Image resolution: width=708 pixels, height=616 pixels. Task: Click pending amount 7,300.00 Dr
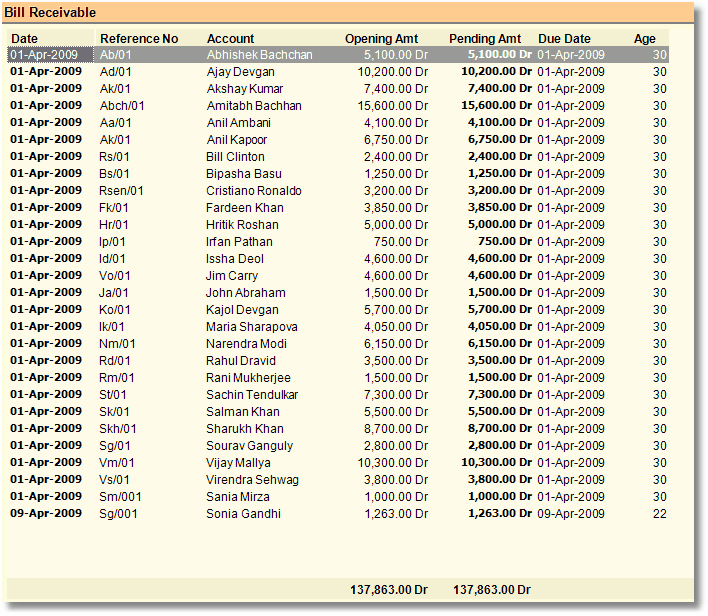(500, 394)
